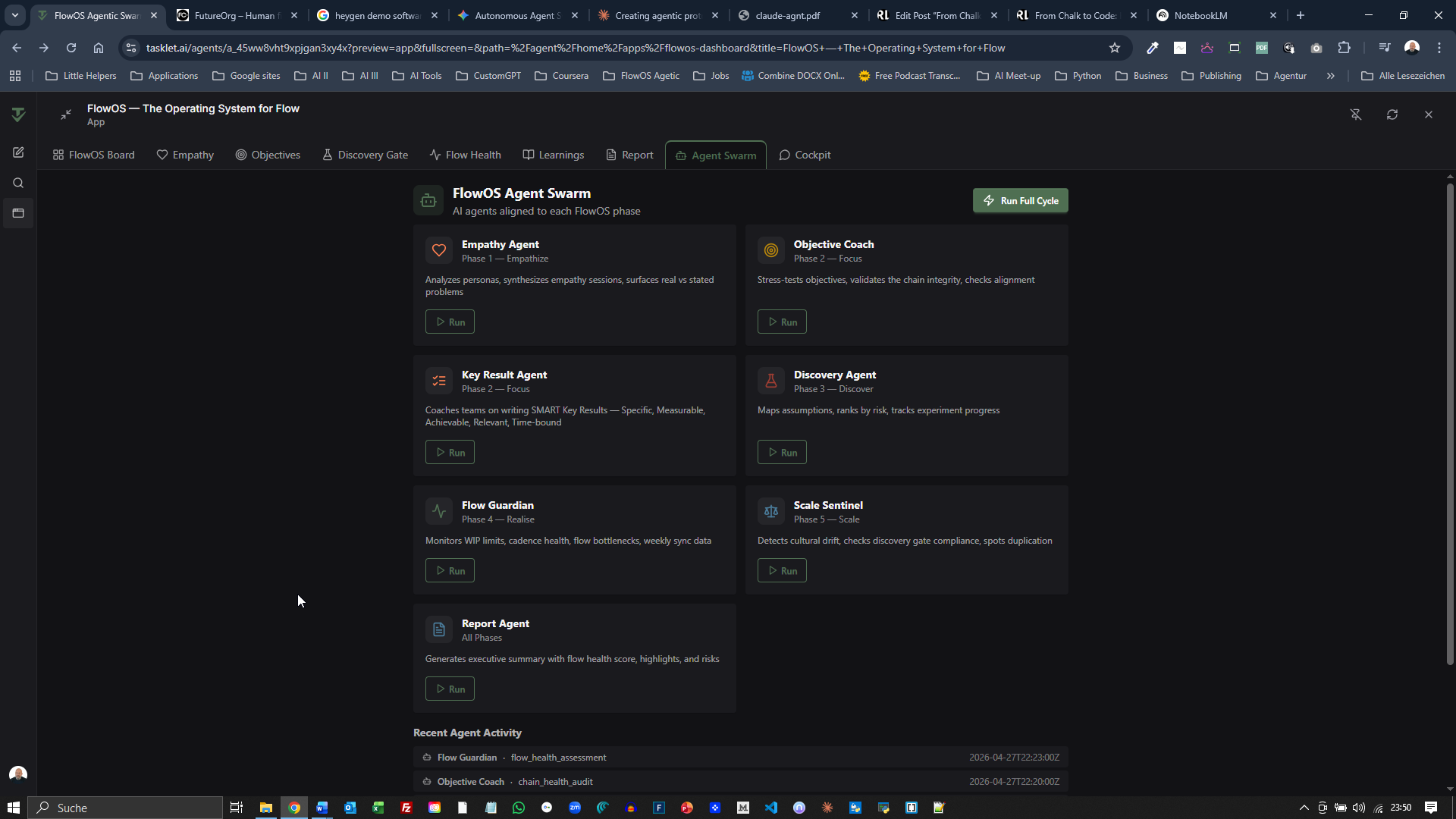Open the browser extensions puzzle icon
Screen dimensions: 1456x819
(1344, 48)
